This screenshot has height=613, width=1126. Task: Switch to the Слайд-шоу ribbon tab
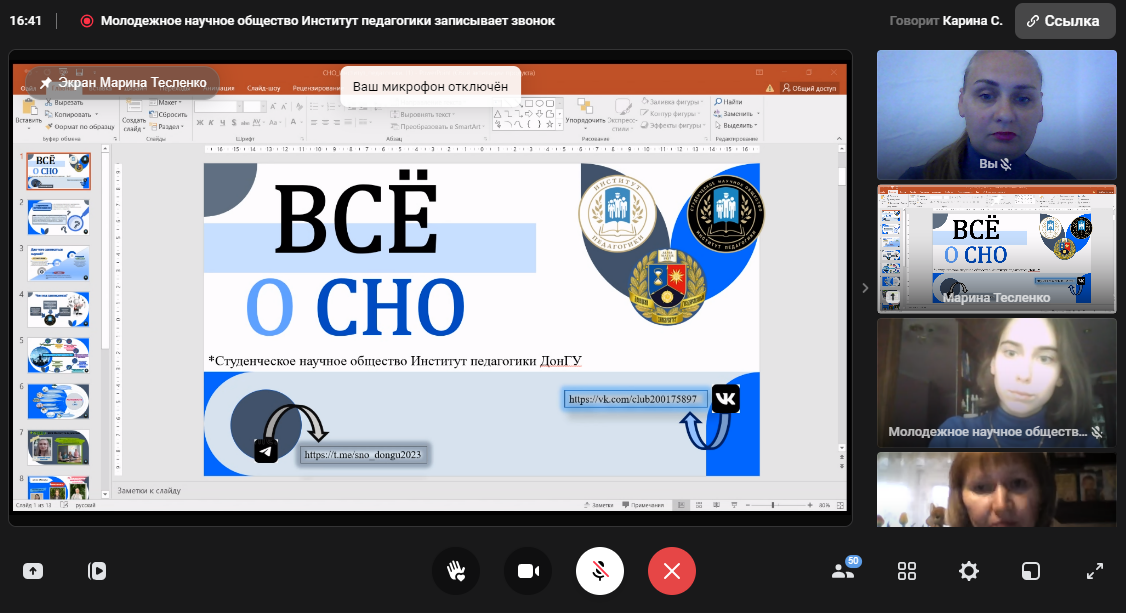pos(264,88)
